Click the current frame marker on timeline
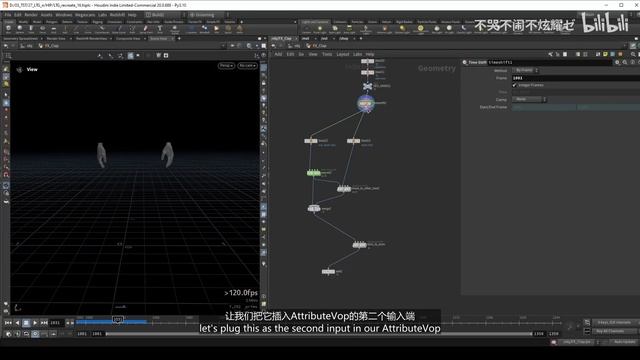The width and height of the screenshot is (640, 360). coord(118,320)
